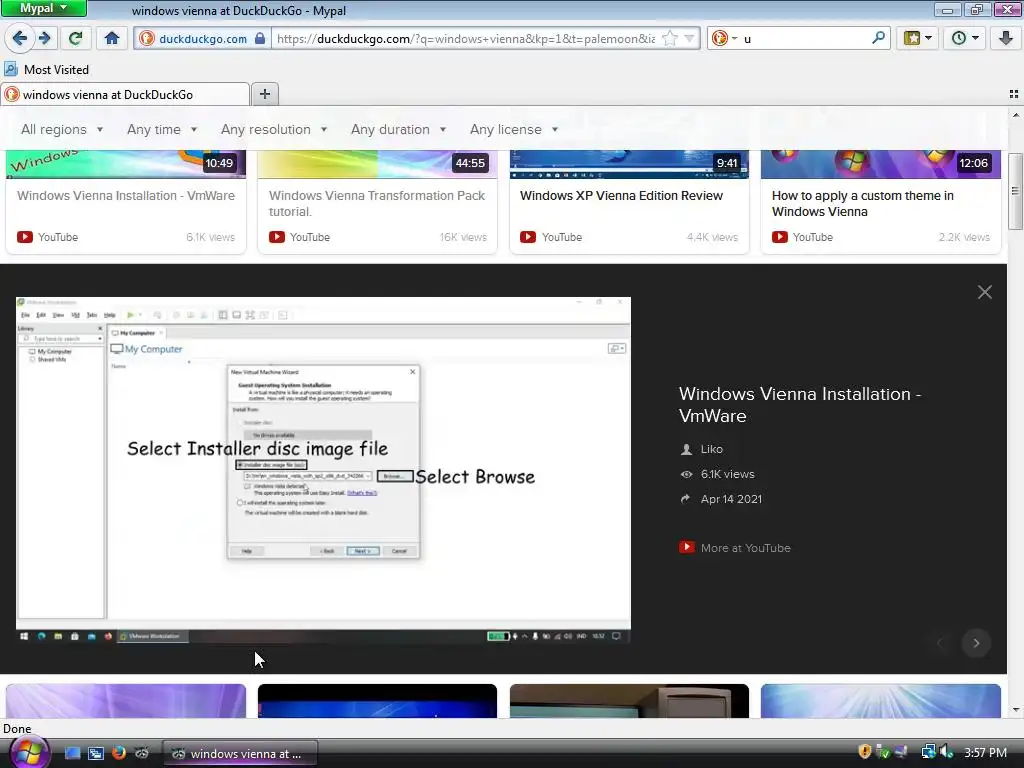Click the 2.2K views text on fourth card

(964, 237)
